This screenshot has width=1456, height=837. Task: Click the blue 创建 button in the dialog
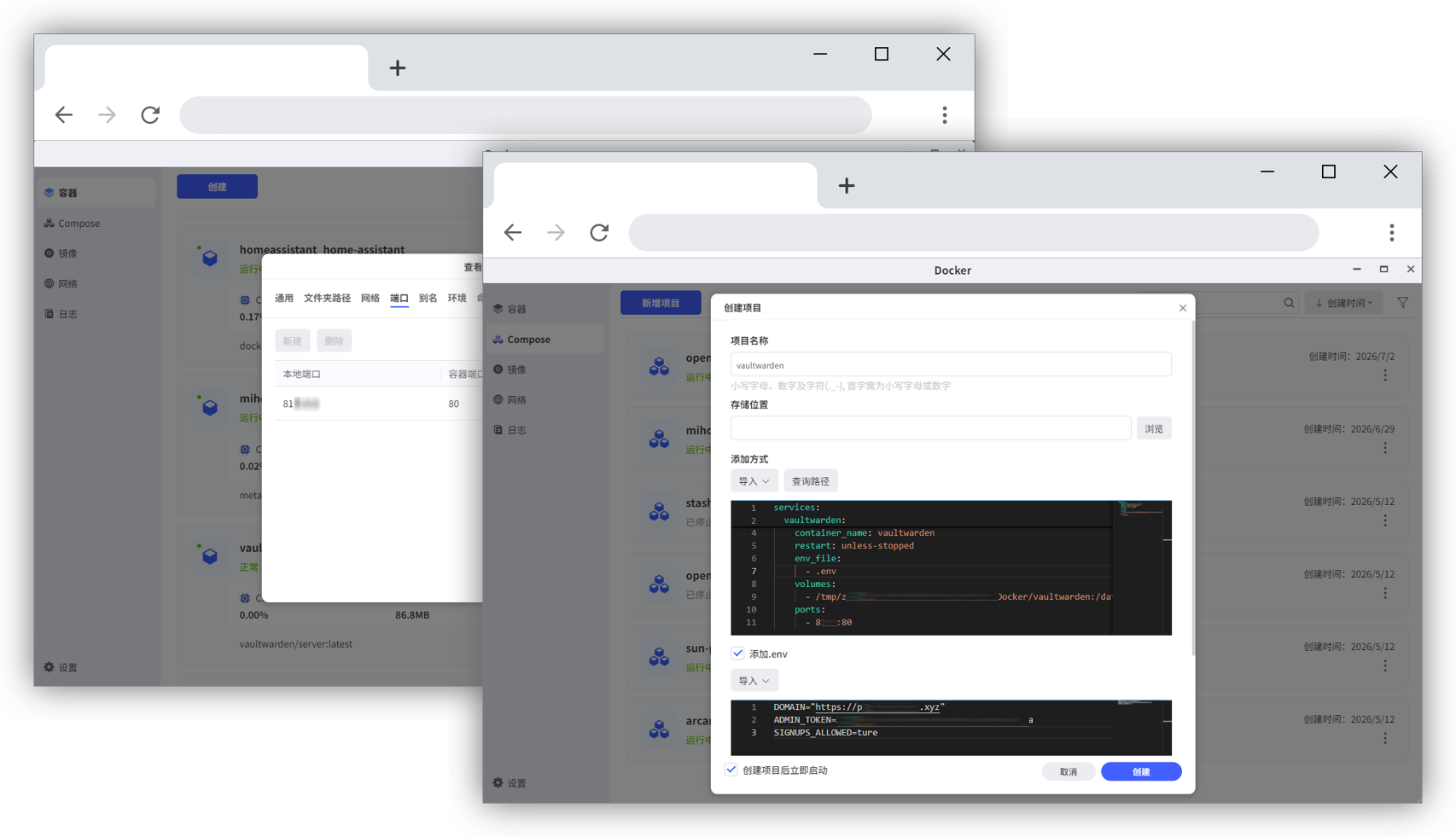1141,771
